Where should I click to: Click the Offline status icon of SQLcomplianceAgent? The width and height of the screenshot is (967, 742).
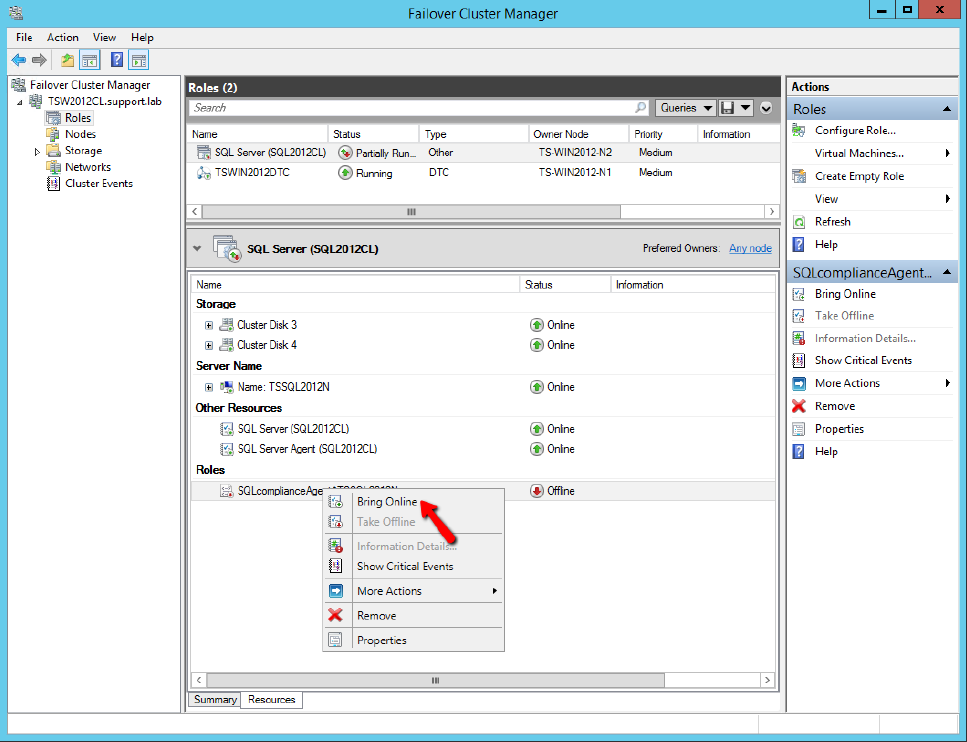(537, 491)
